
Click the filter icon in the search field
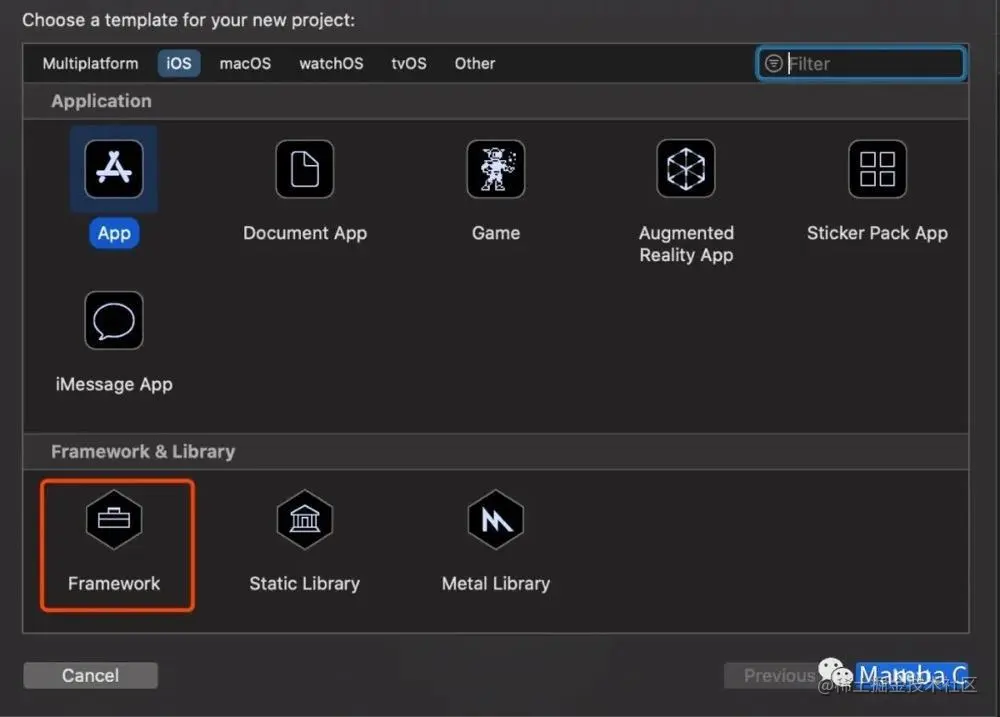click(774, 63)
